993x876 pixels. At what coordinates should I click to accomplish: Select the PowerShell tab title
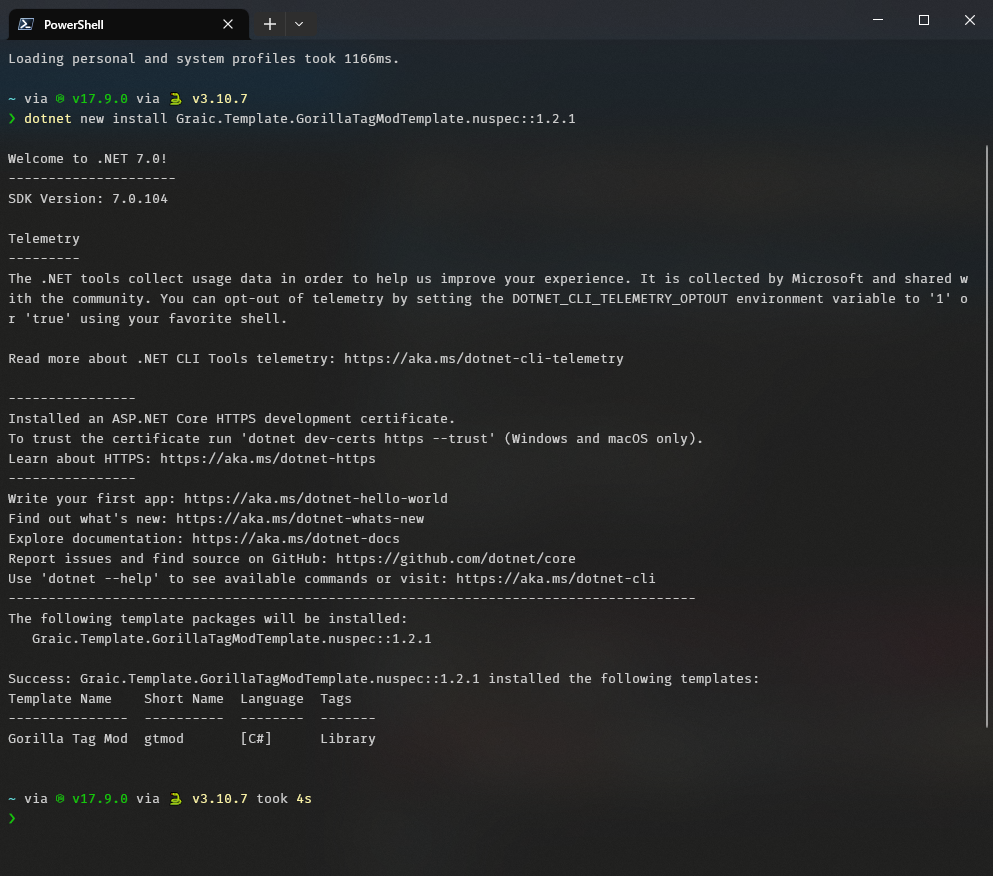(74, 24)
